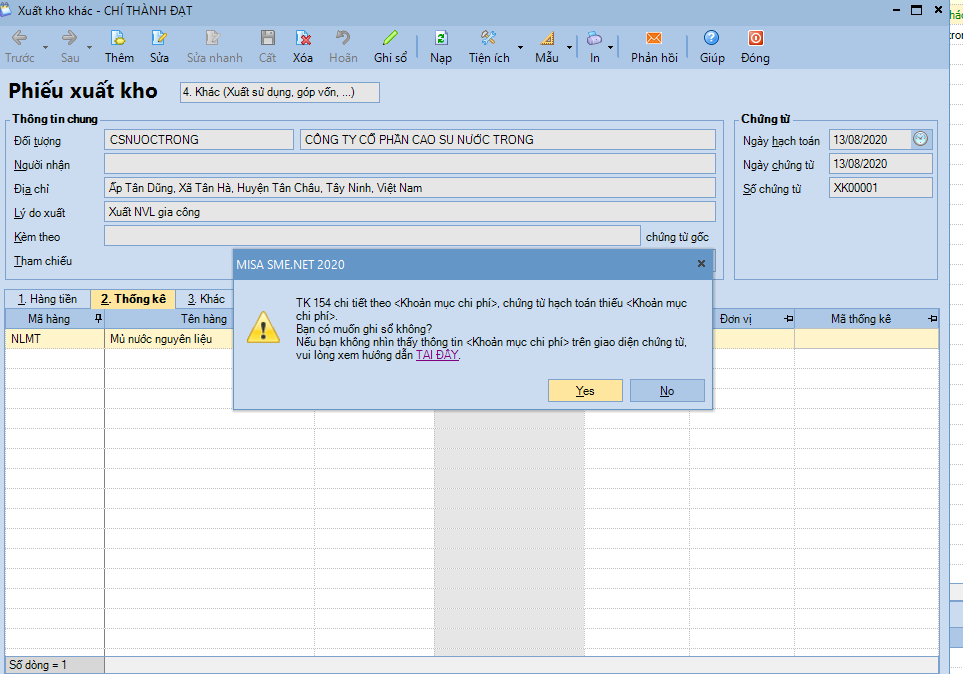Open the 'TẠI ĐÂY' help link

437,354
